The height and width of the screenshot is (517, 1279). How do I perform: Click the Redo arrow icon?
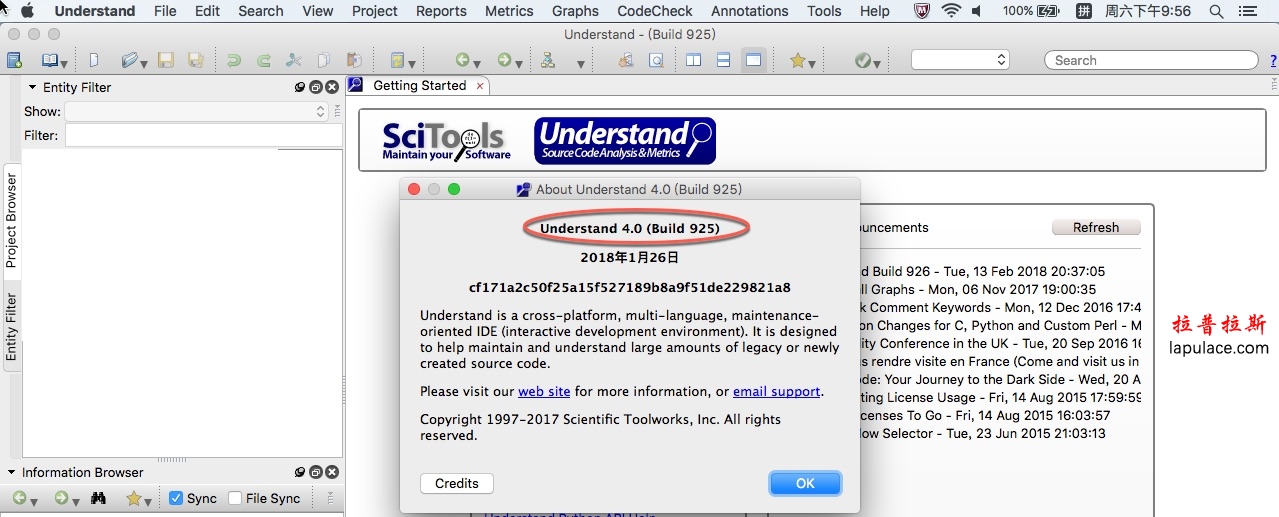coord(264,60)
